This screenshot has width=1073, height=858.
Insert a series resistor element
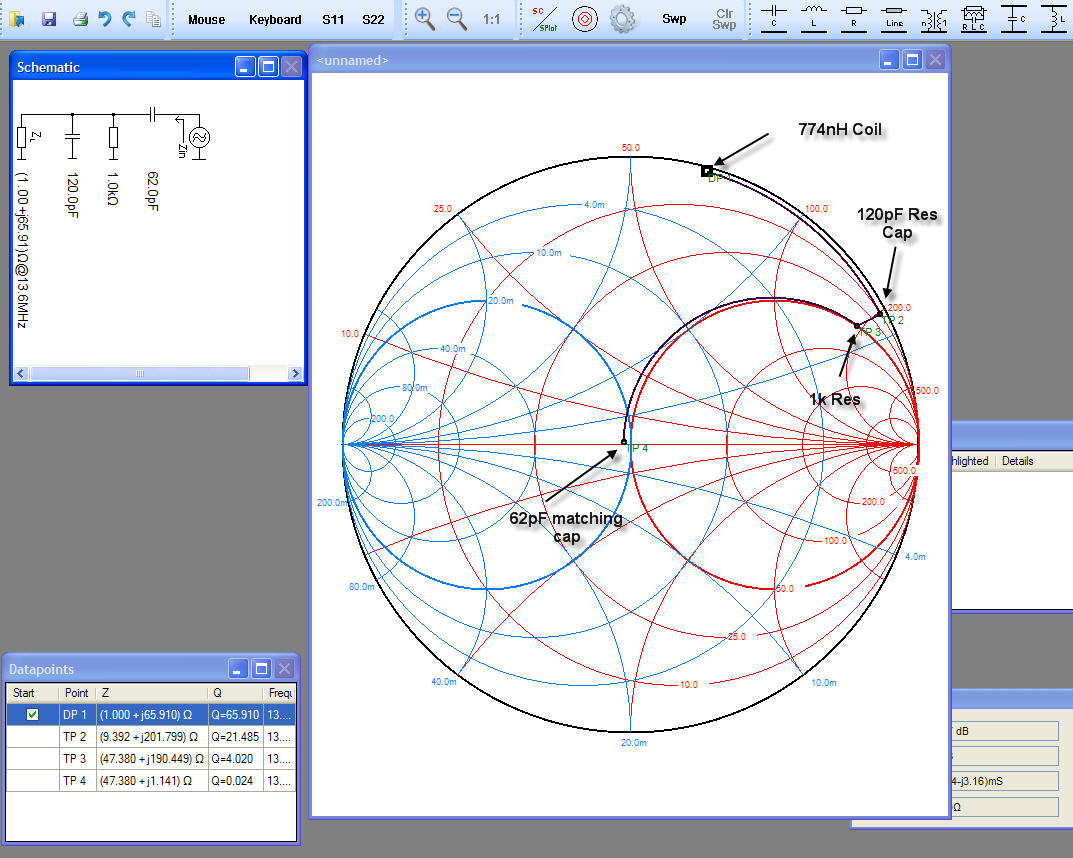854,18
